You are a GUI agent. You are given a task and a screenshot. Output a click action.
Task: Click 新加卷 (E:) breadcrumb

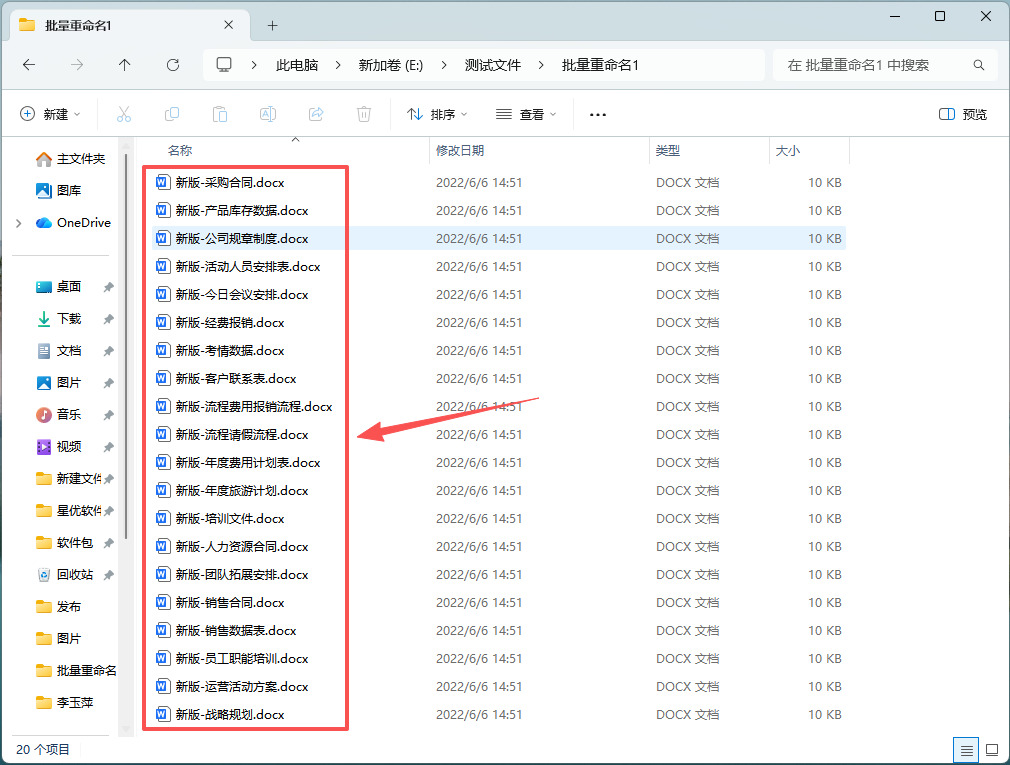click(390, 65)
